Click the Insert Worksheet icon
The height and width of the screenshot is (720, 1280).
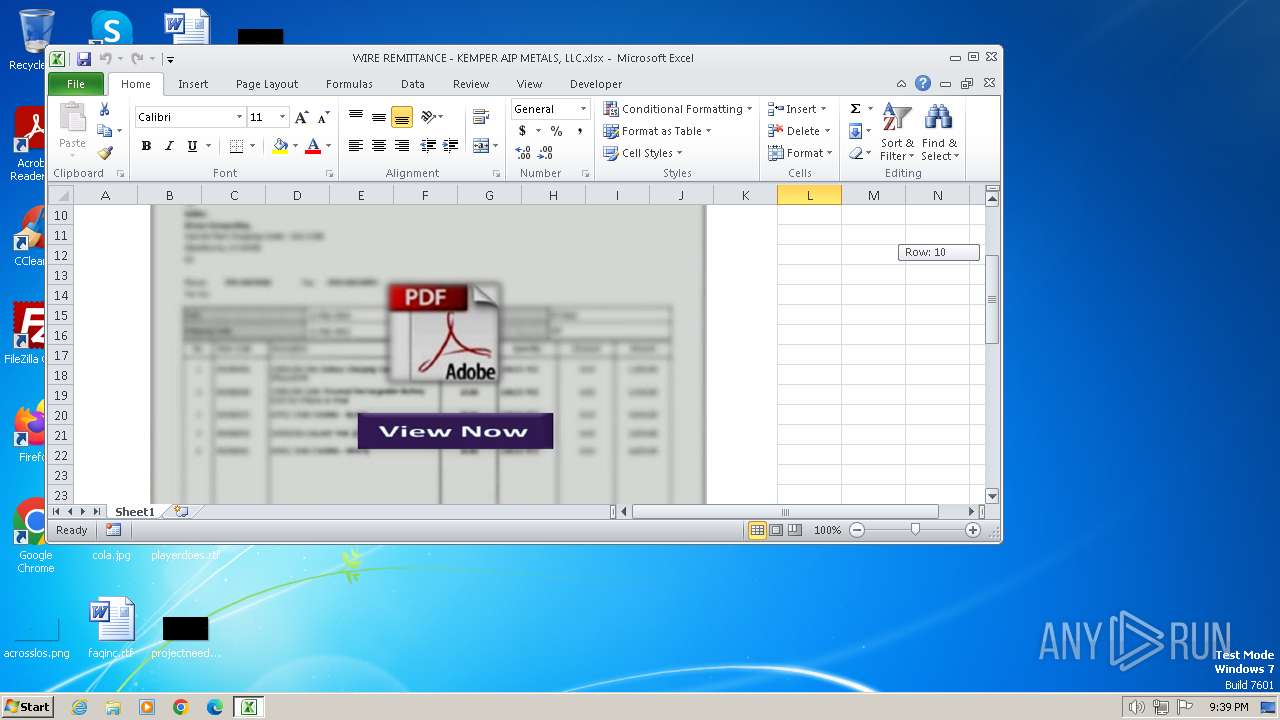click(x=181, y=511)
